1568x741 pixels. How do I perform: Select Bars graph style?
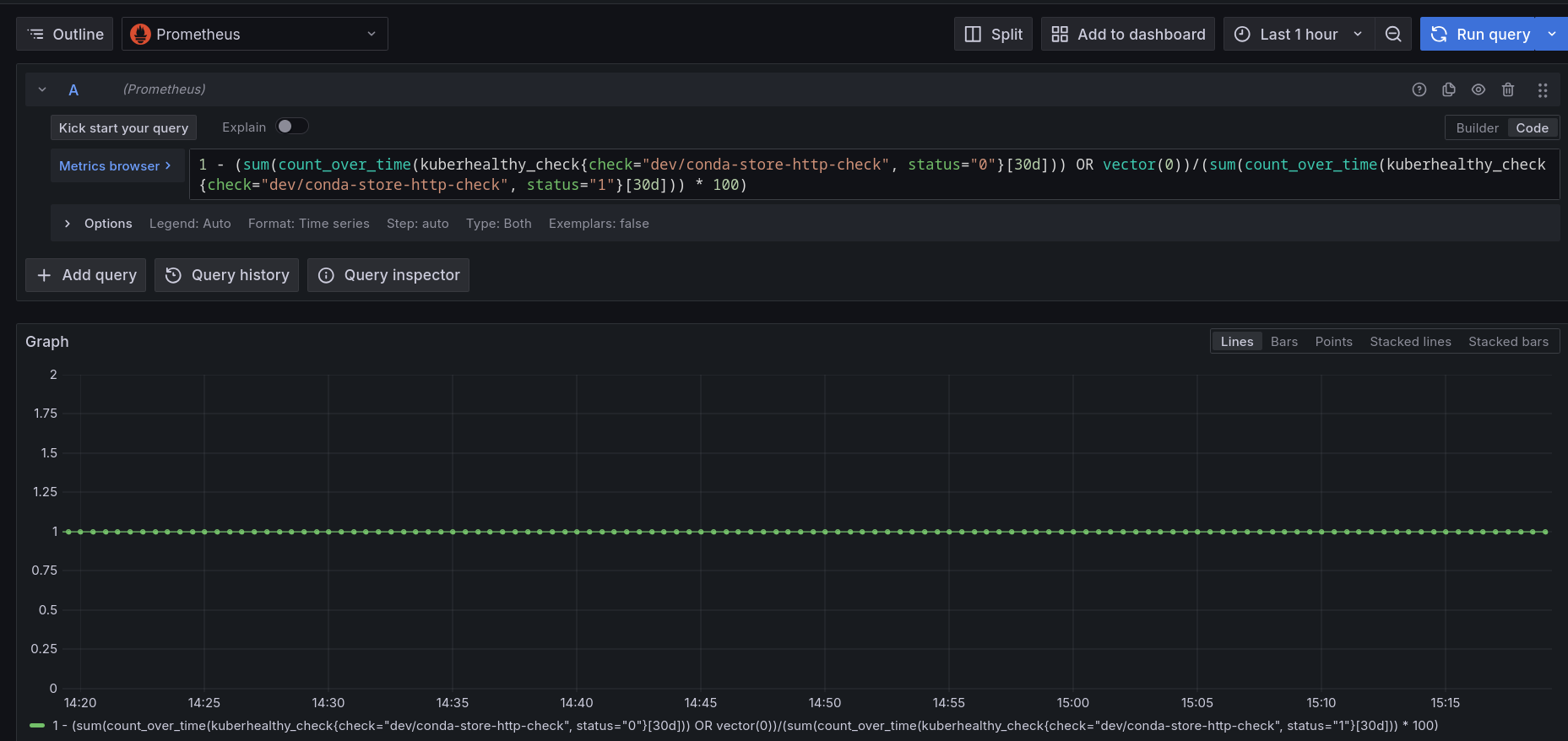coord(1284,341)
